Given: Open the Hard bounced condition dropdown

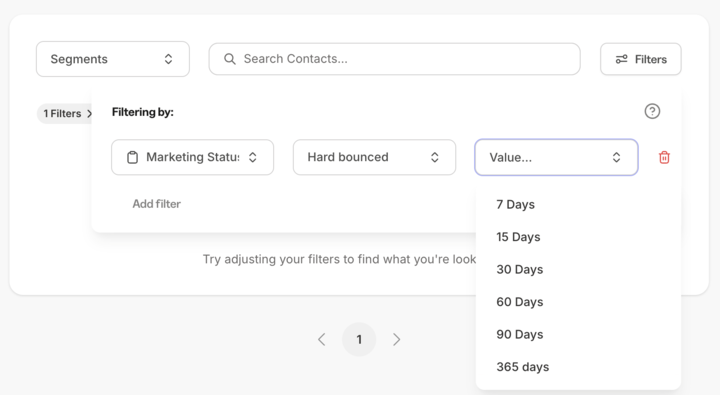Looking at the screenshot, I should tap(374, 157).
